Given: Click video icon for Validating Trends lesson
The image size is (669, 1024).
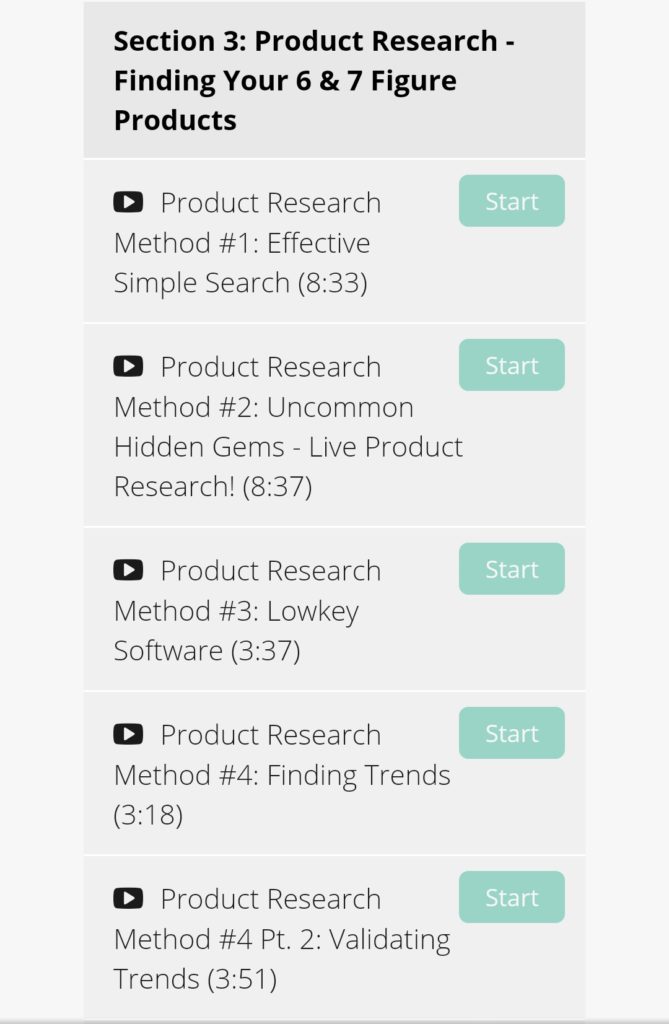Looking at the screenshot, I should (x=128, y=899).
